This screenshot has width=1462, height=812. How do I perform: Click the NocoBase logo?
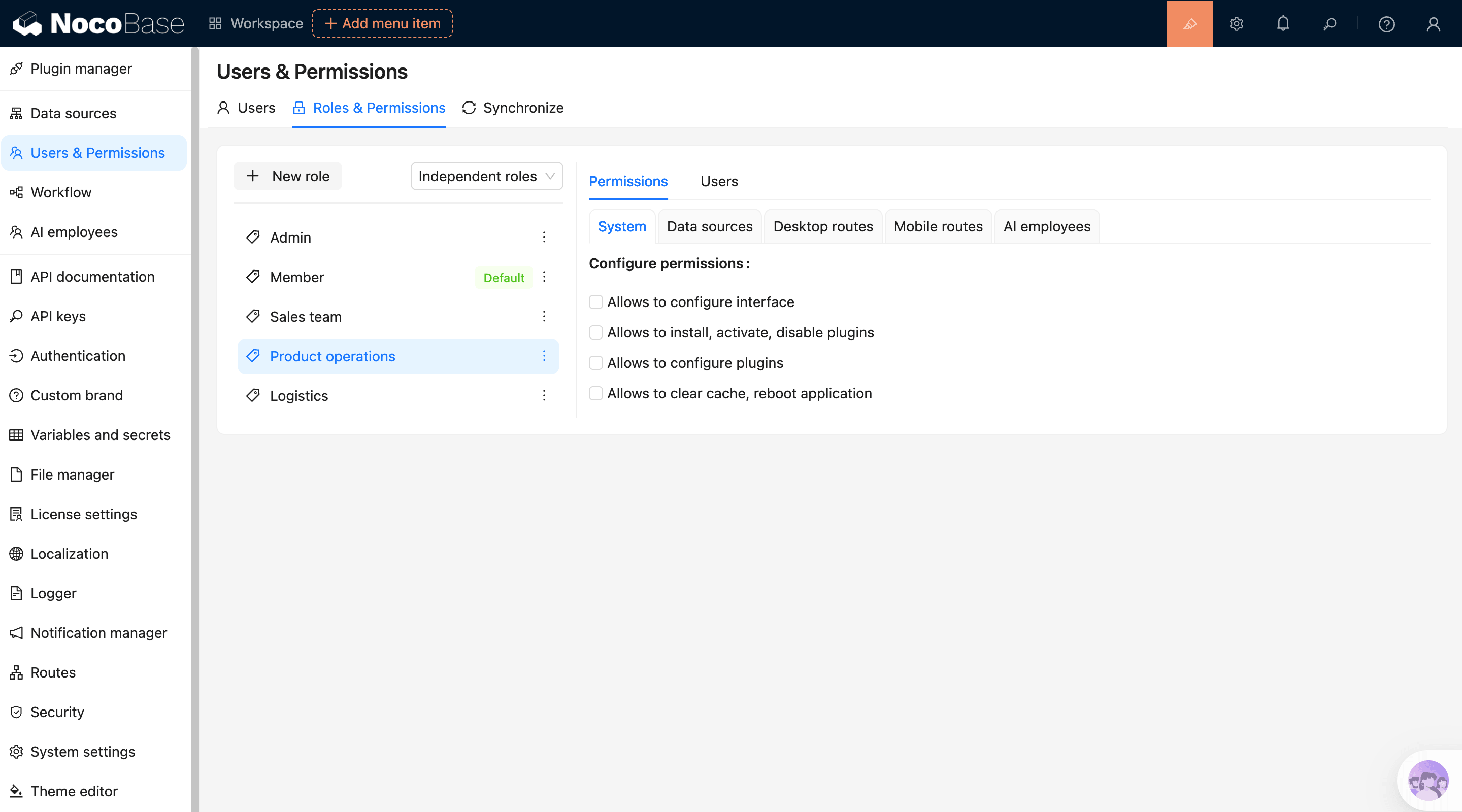(98, 24)
